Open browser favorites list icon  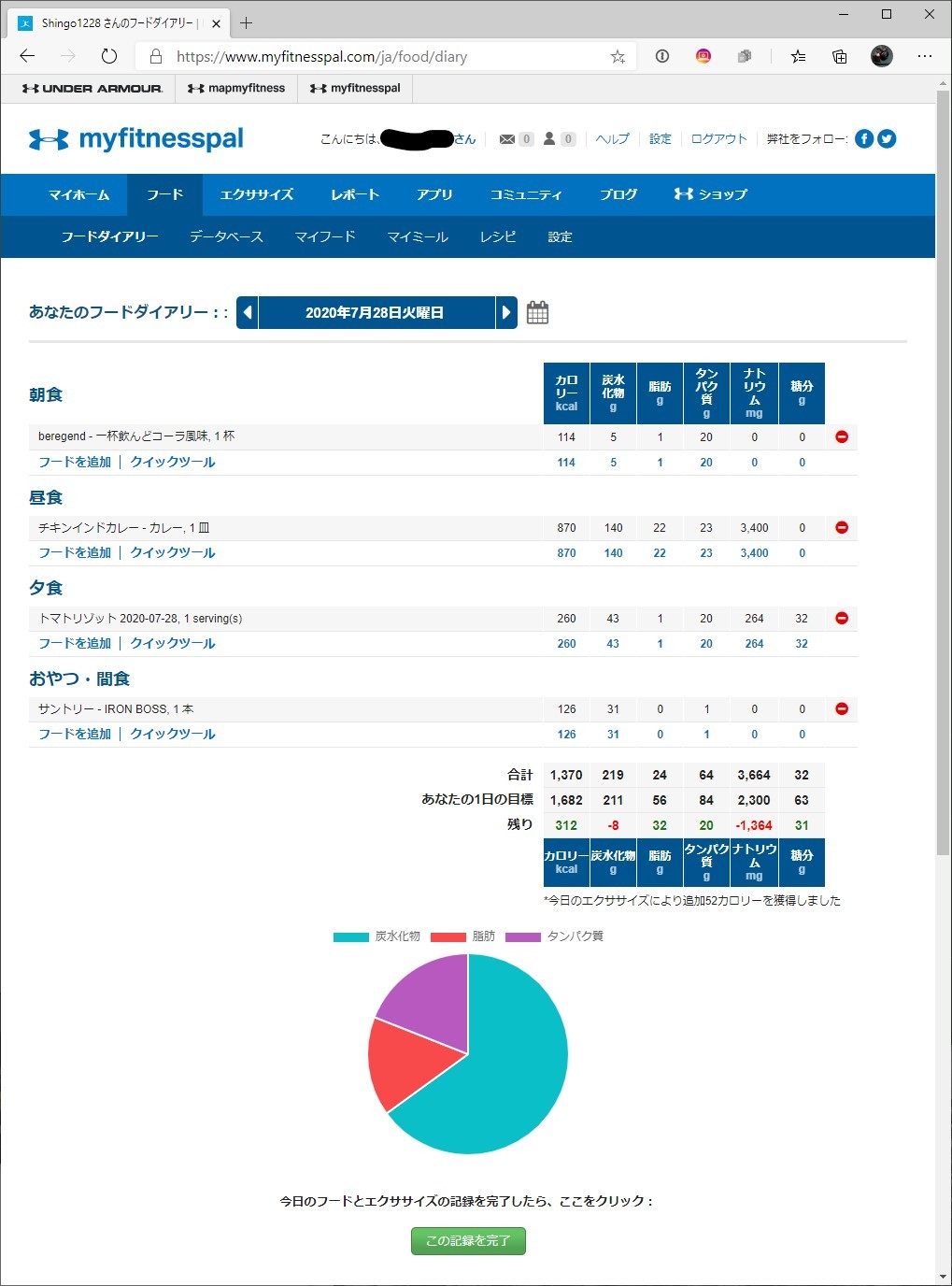coord(798,56)
